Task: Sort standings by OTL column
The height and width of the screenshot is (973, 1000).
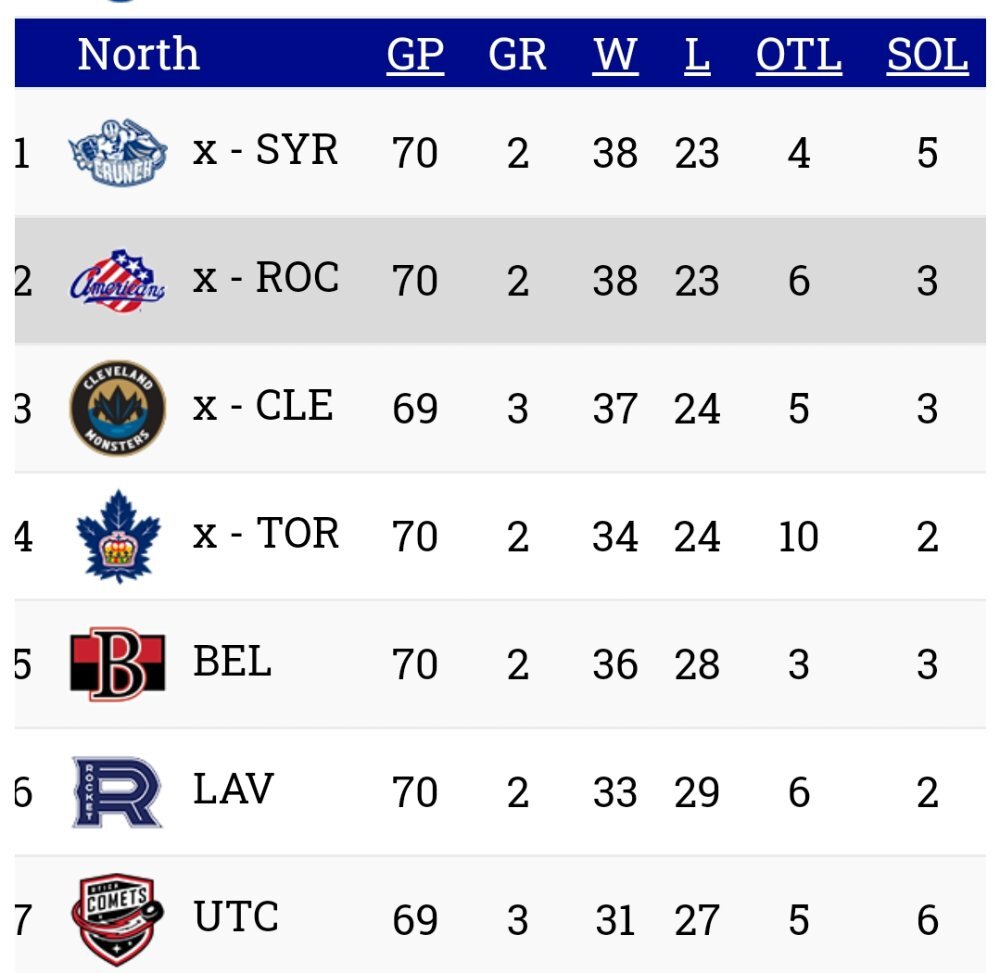Action: pos(799,55)
